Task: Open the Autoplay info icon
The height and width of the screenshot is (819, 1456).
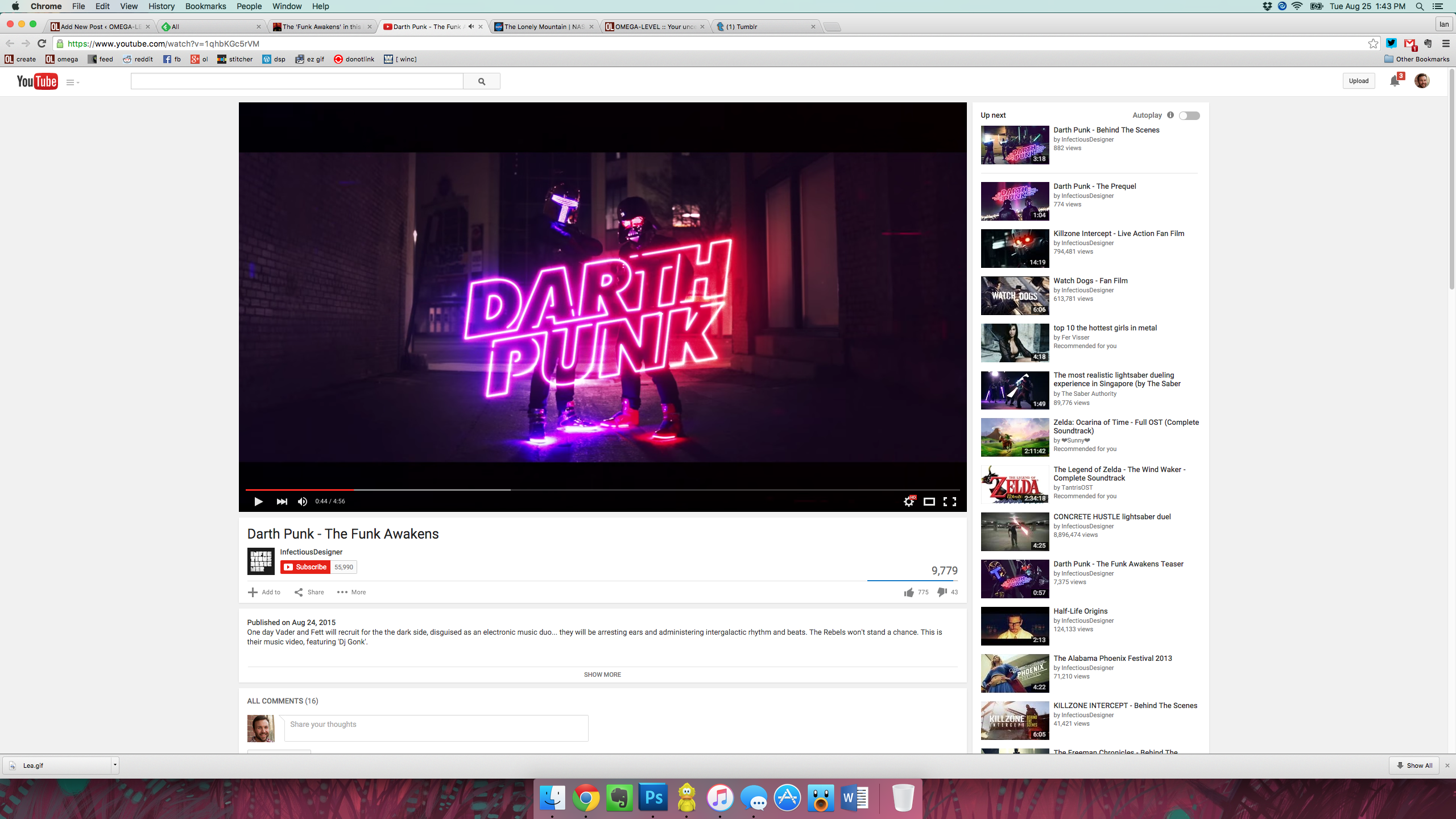Action: 1170,115
